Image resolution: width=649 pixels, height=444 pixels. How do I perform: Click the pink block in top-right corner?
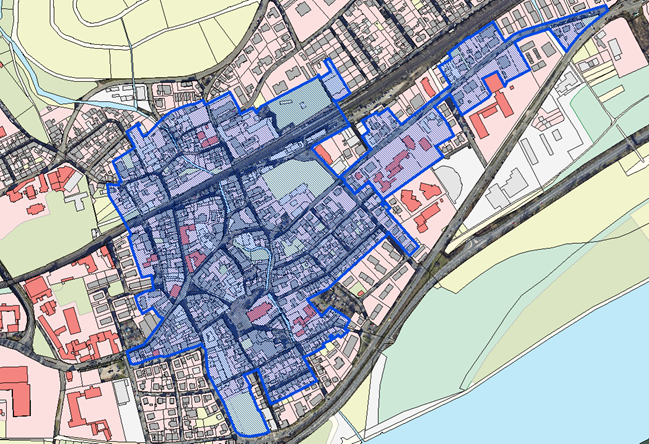tap(618, 40)
